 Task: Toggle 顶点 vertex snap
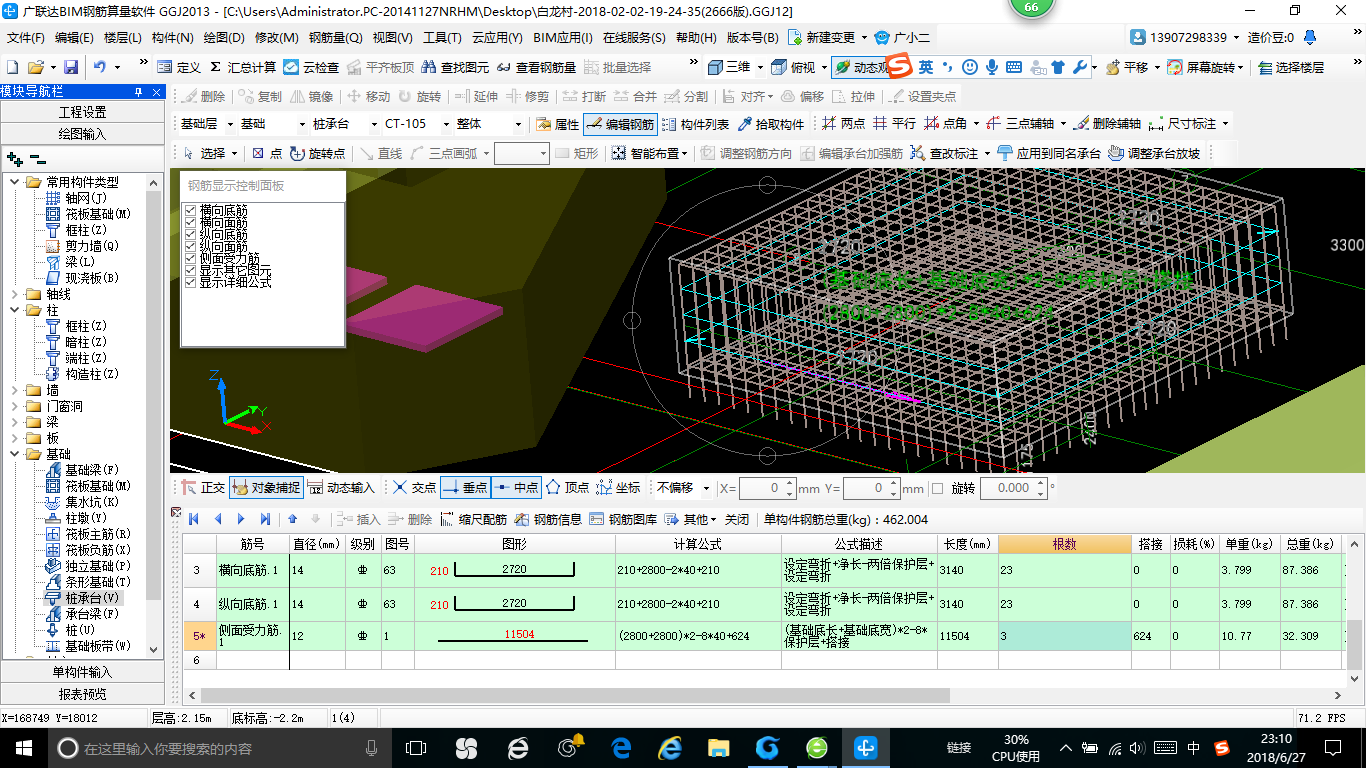click(567, 488)
